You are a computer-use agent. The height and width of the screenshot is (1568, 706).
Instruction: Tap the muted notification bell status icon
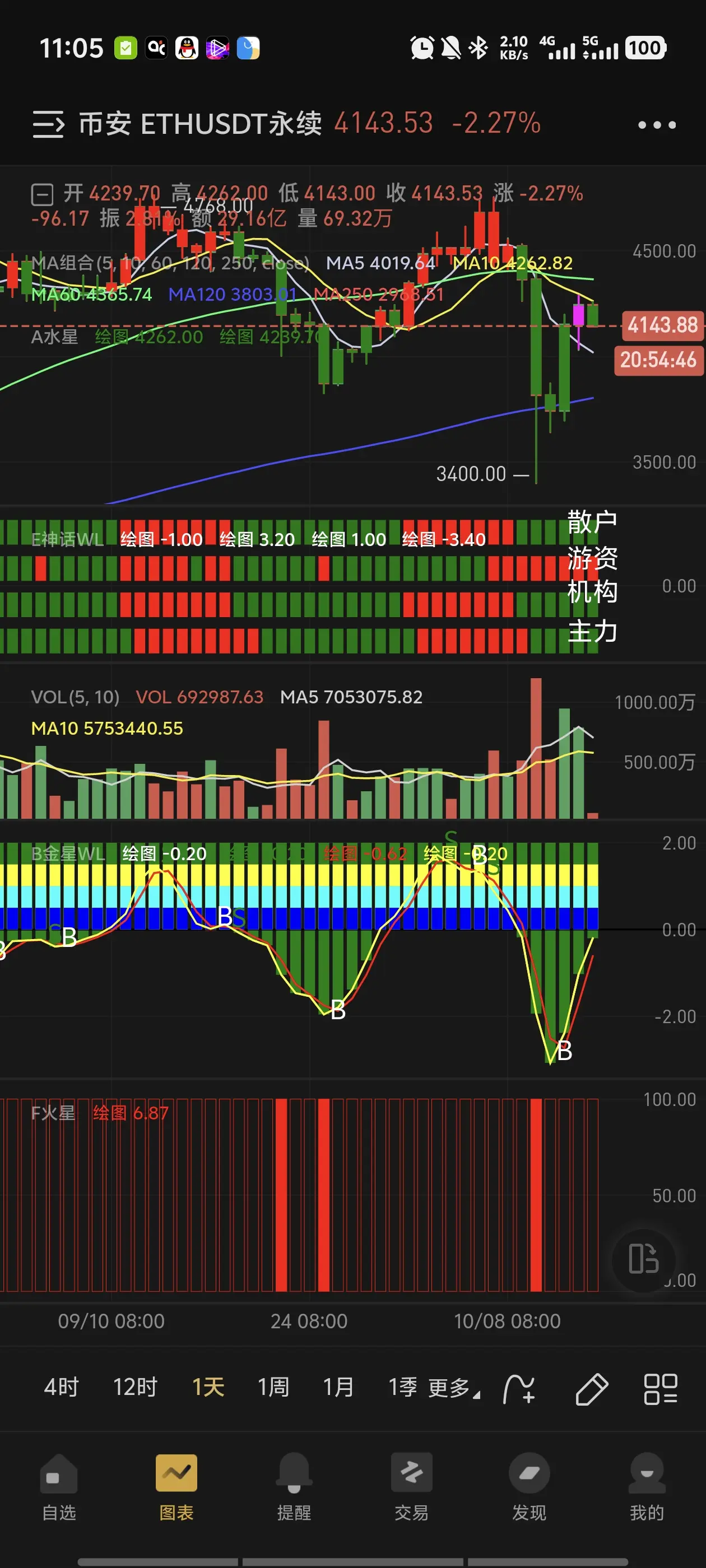(450, 48)
